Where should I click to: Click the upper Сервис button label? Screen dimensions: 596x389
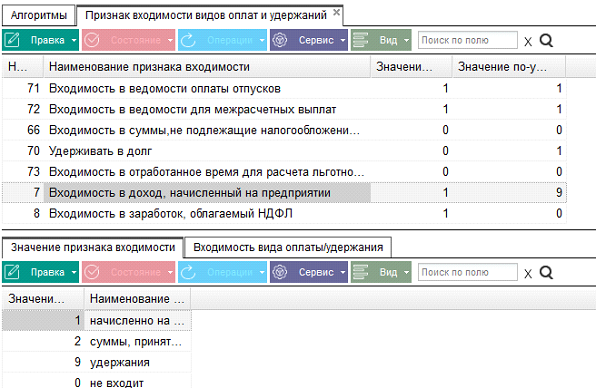316,40
